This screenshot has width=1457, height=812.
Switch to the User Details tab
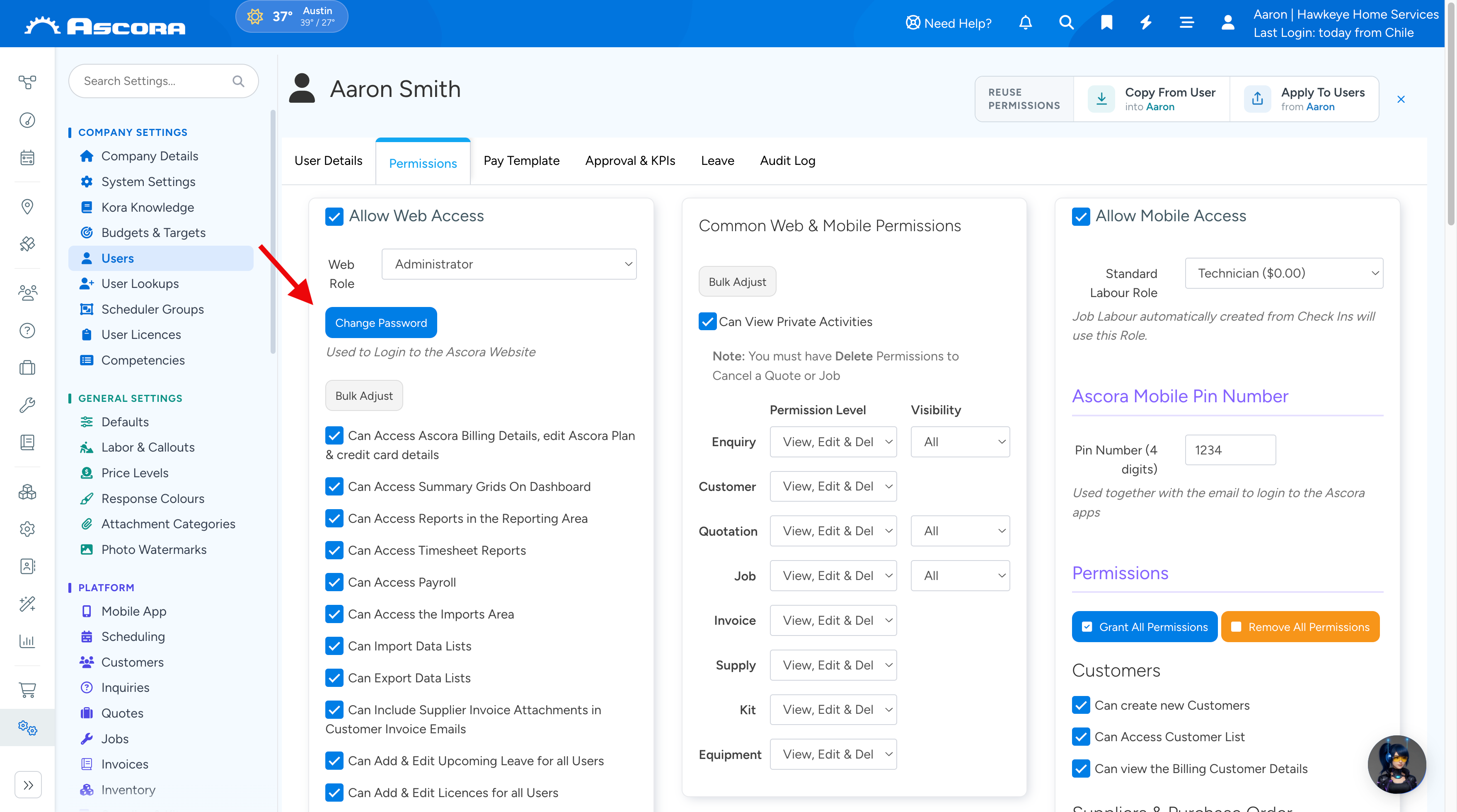328,161
